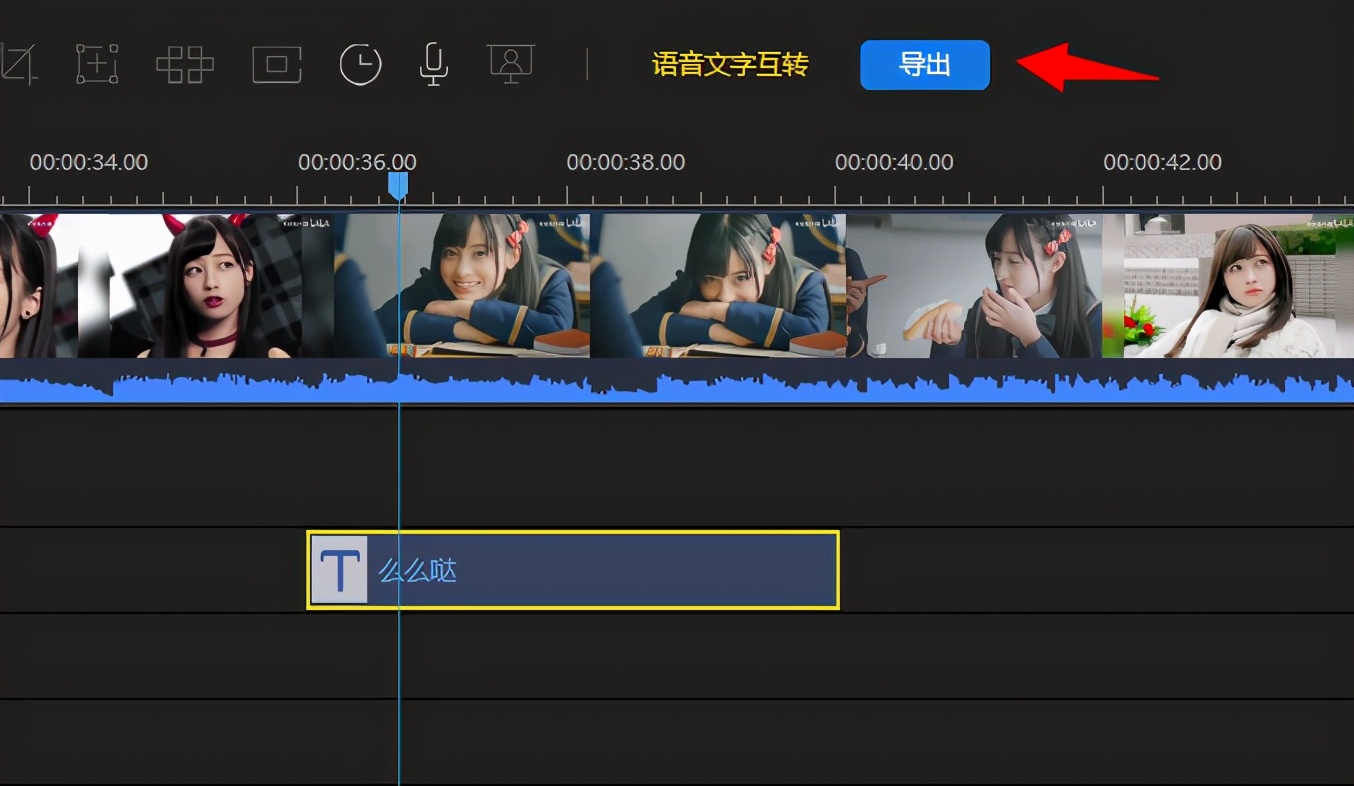Select thumbnail of girl in white scarf
The width and height of the screenshot is (1354, 786).
click(x=1228, y=286)
